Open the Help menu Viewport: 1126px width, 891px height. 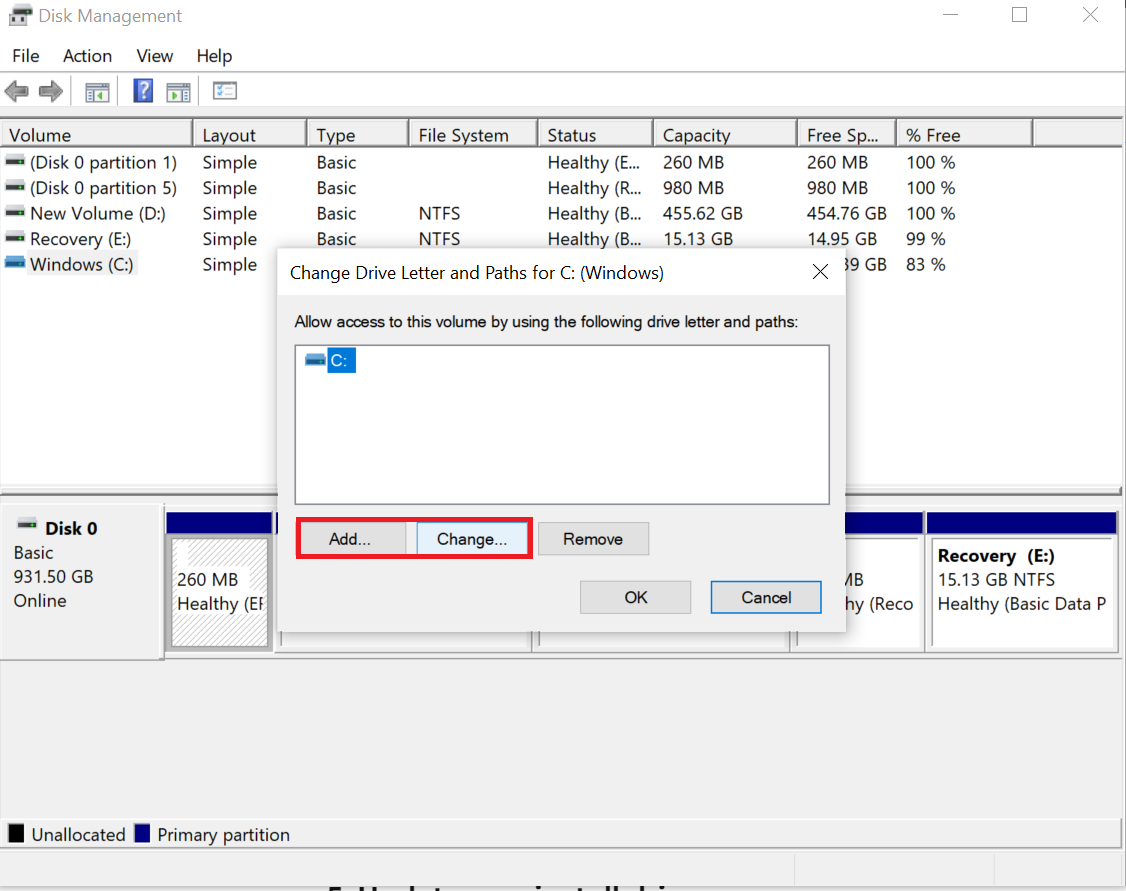coord(214,56)
